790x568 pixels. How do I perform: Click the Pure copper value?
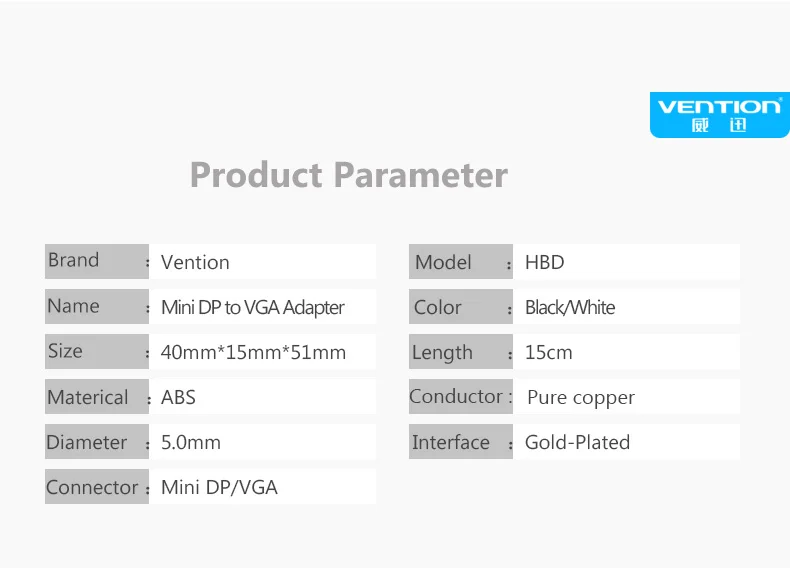[x=581, y=398]
